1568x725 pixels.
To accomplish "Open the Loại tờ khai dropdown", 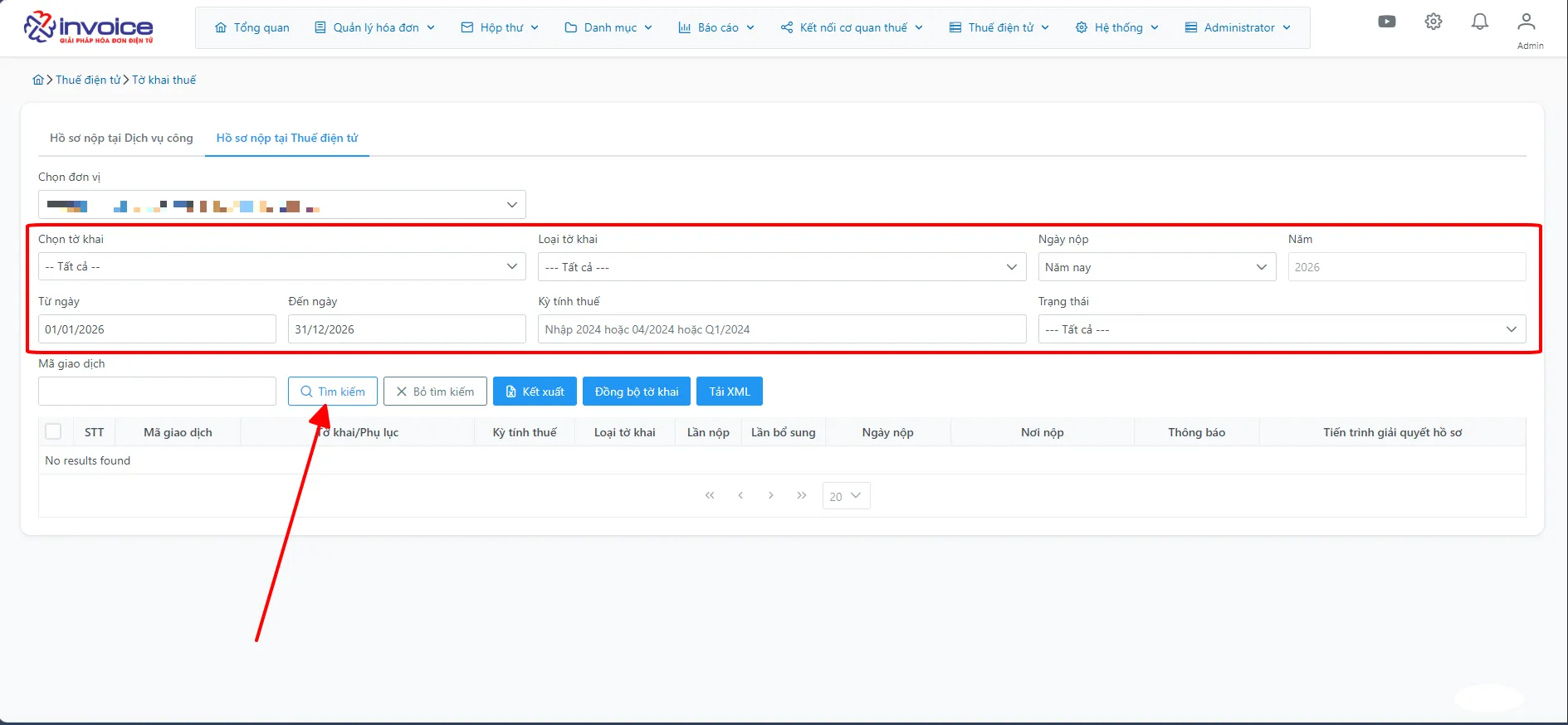I will (782, 267).
